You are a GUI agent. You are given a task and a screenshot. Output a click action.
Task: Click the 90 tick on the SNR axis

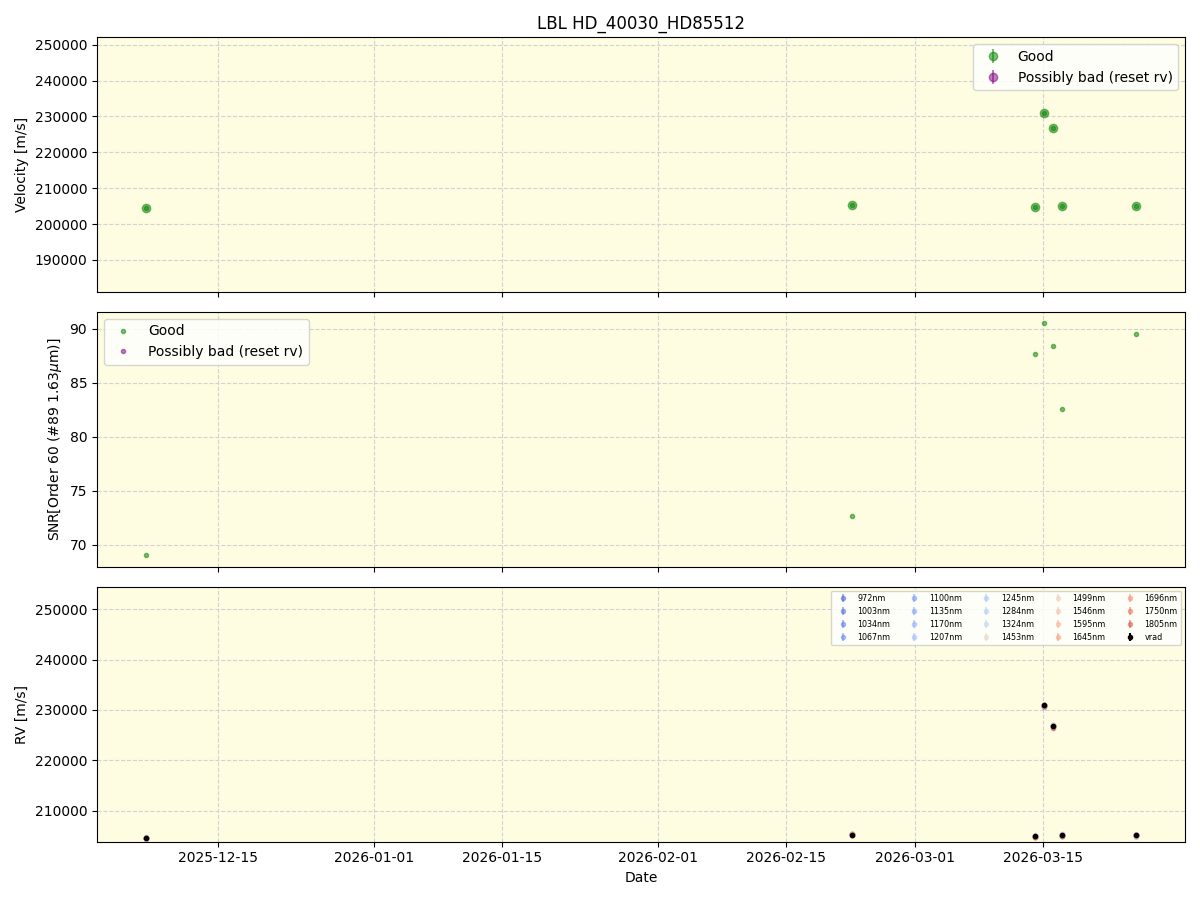[80, 329]
